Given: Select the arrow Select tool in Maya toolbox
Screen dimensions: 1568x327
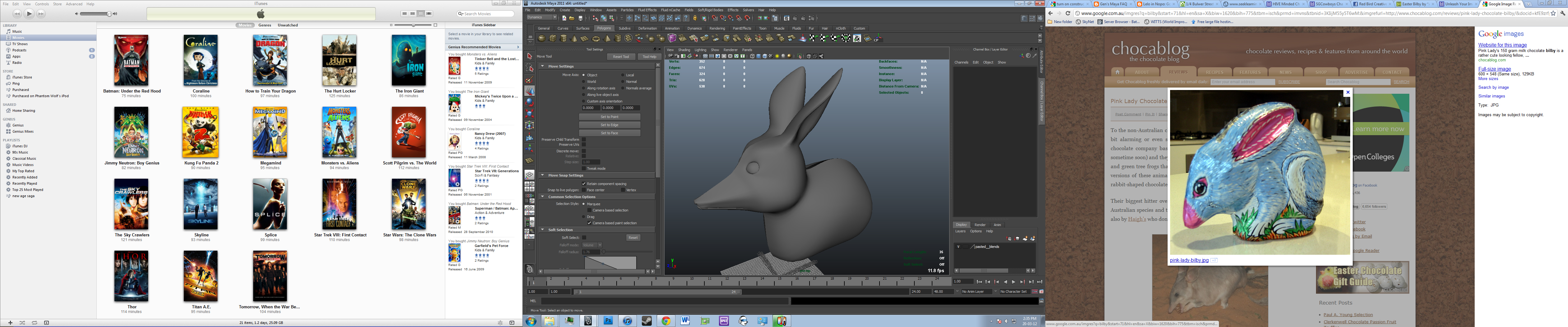Looking at the screenshot, I should pos(530,56).
